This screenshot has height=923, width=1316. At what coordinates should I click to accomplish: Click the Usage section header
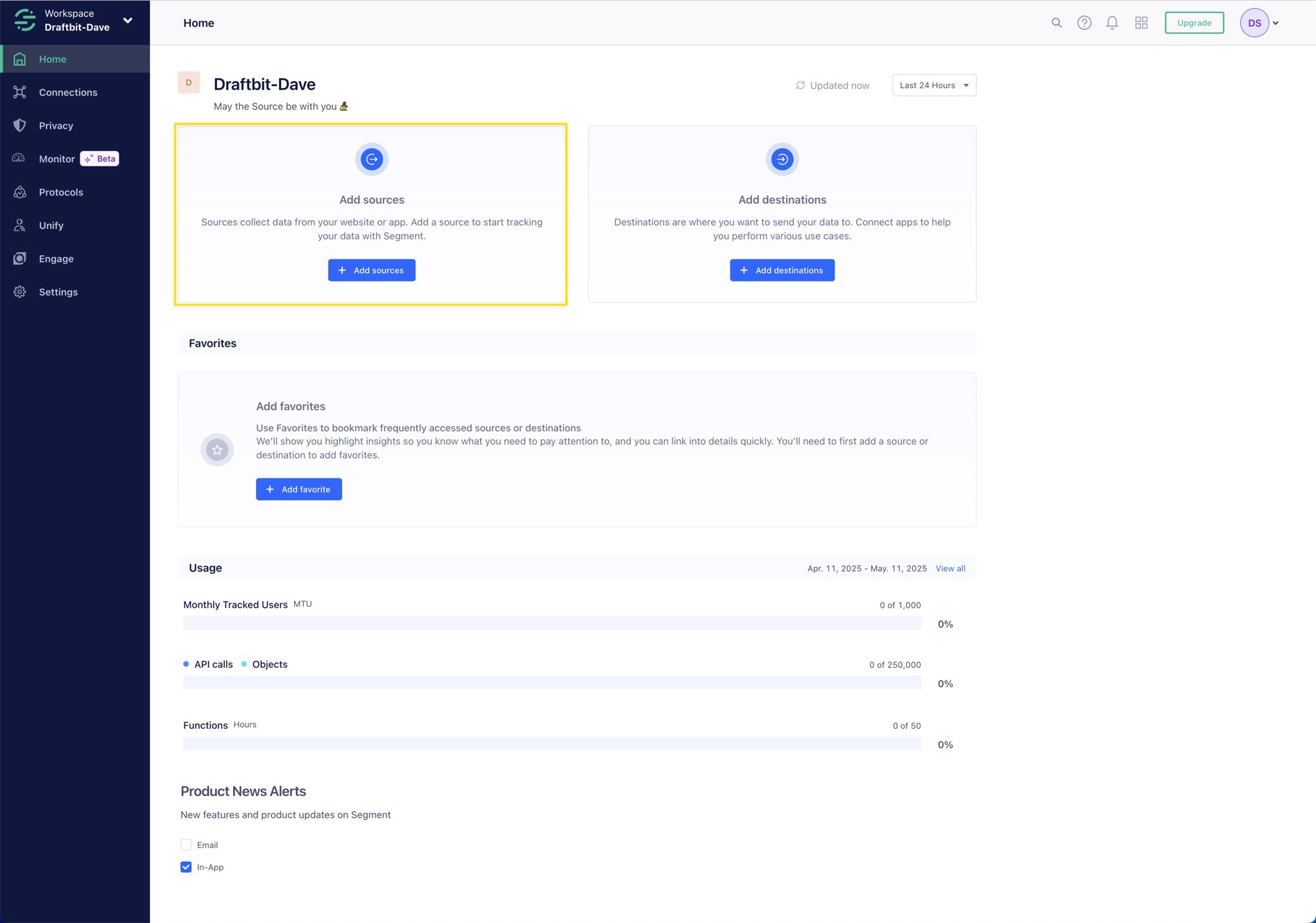point(205,568)
